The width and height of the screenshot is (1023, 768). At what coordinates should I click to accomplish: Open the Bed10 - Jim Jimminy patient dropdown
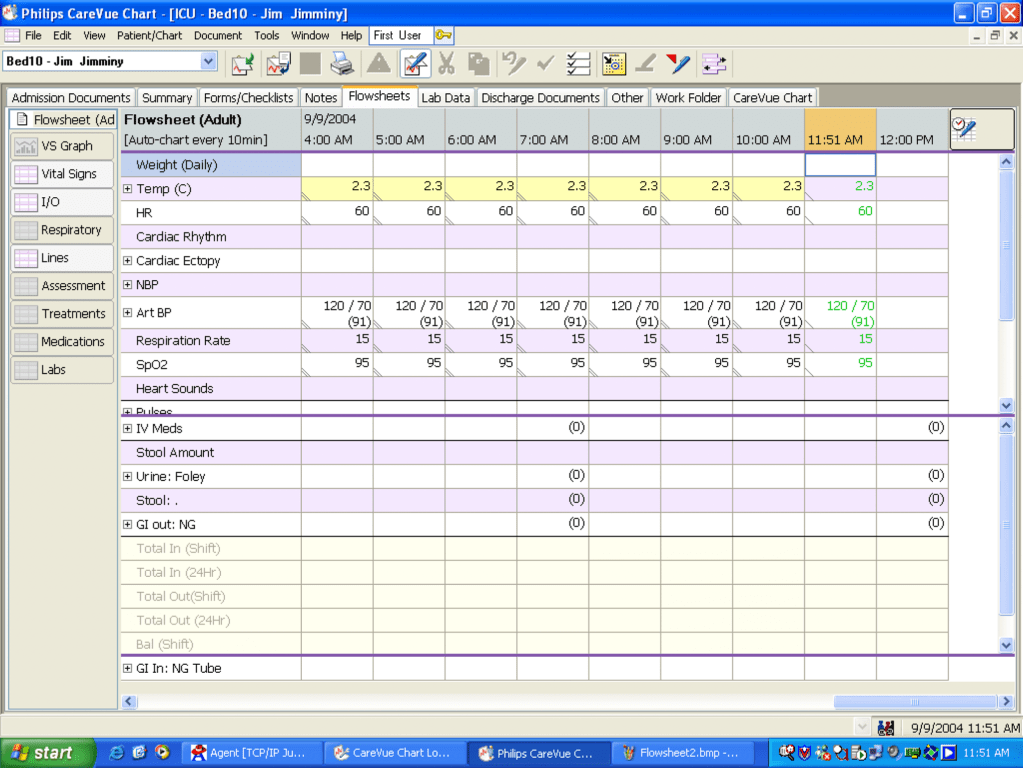pos(208,61)
